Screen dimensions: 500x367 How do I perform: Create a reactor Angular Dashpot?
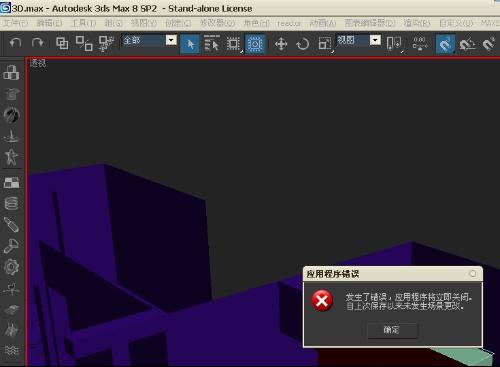(x=11, y=246)
